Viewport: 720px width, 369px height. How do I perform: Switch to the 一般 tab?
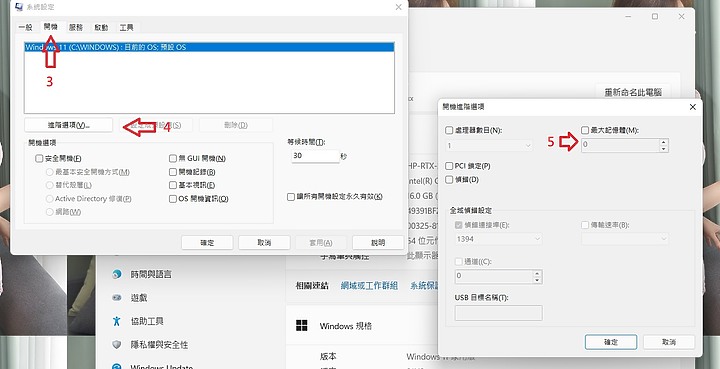pyautogui.click(x=26, y=28)
